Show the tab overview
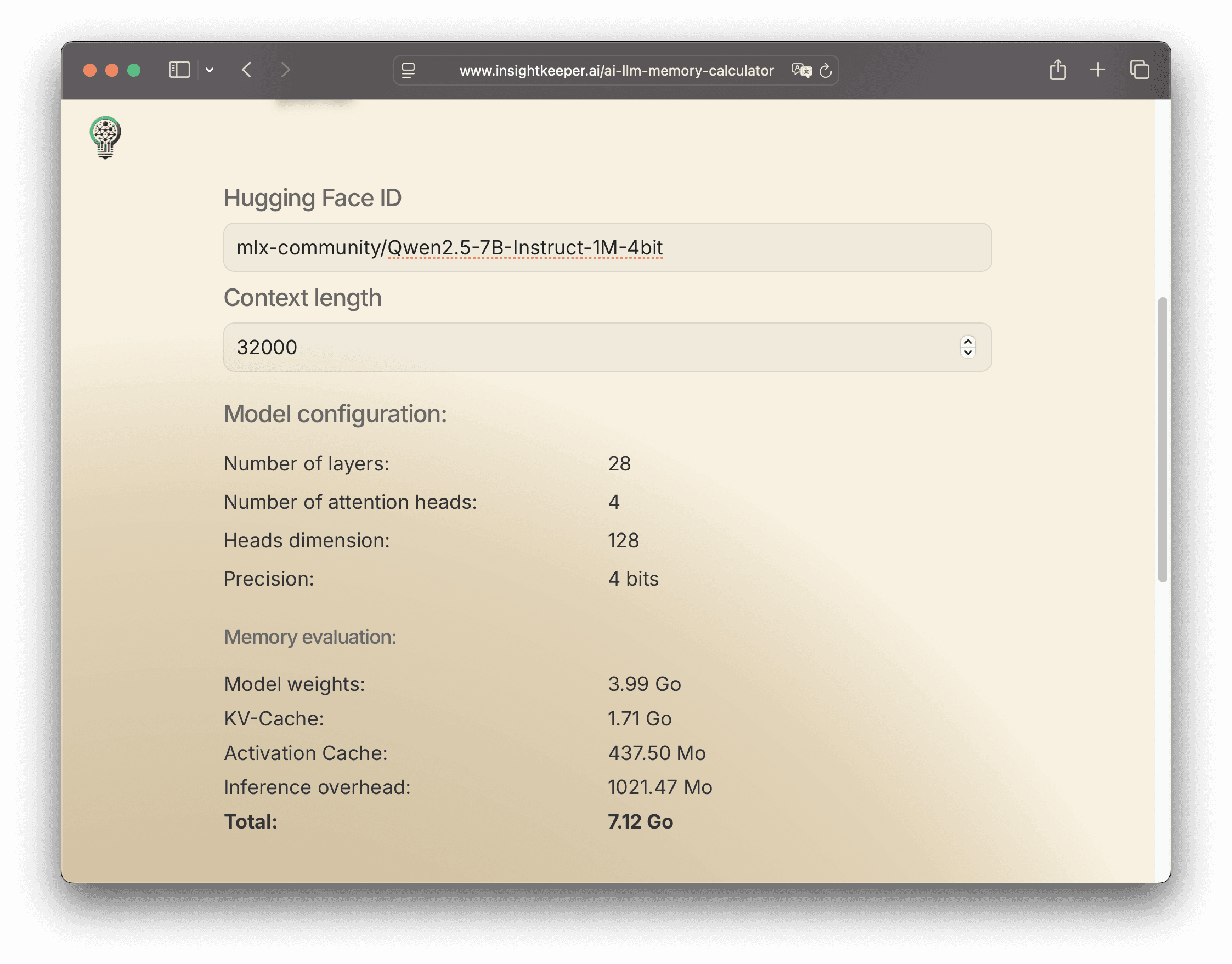 [x=1139, y=70]
